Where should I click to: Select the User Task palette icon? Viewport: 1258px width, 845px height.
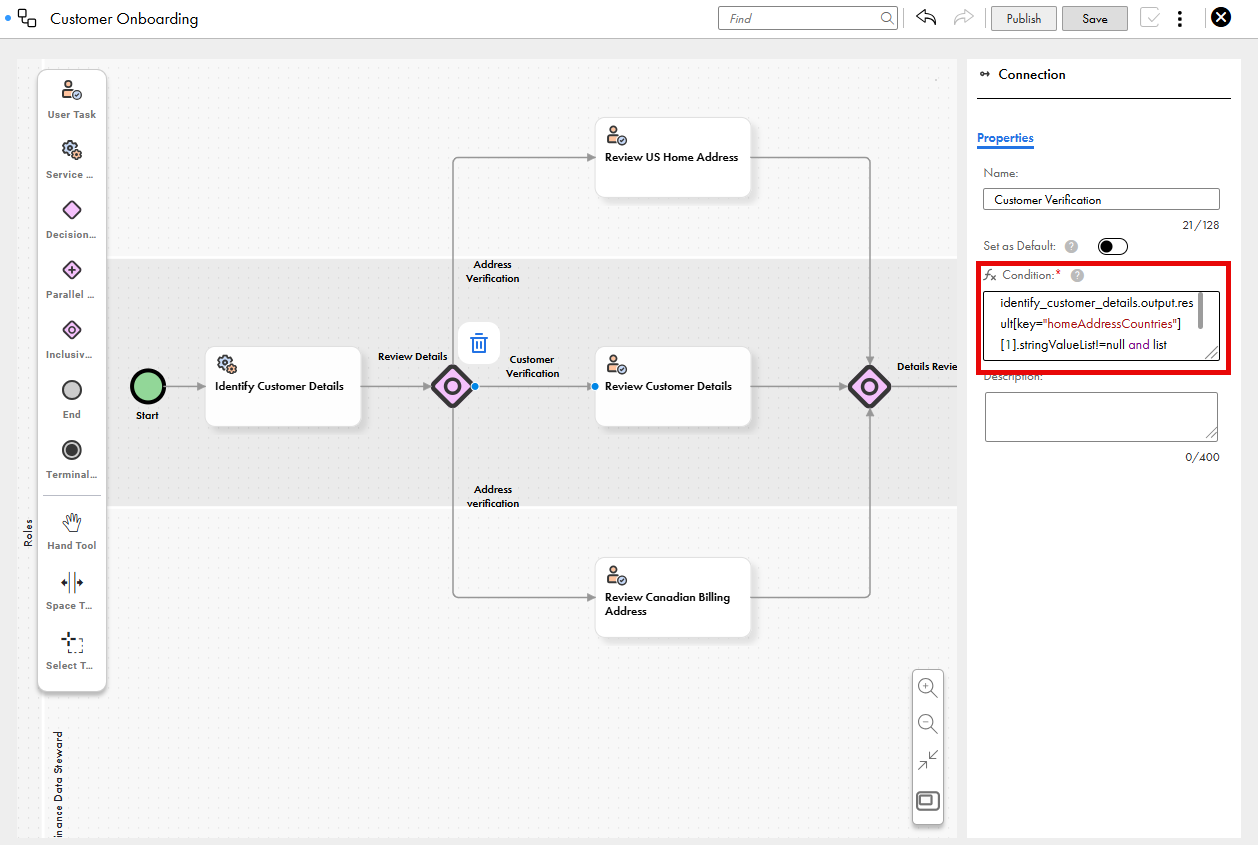point(71,91)
